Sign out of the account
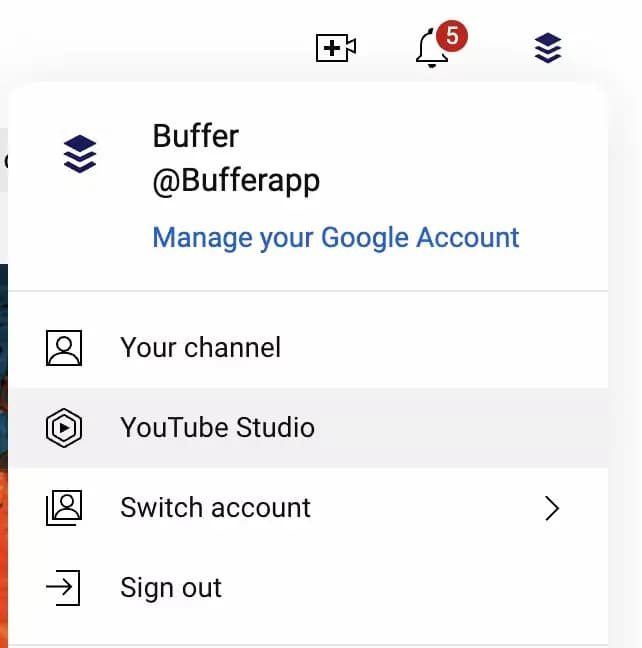642x648 pixels. 171,588
